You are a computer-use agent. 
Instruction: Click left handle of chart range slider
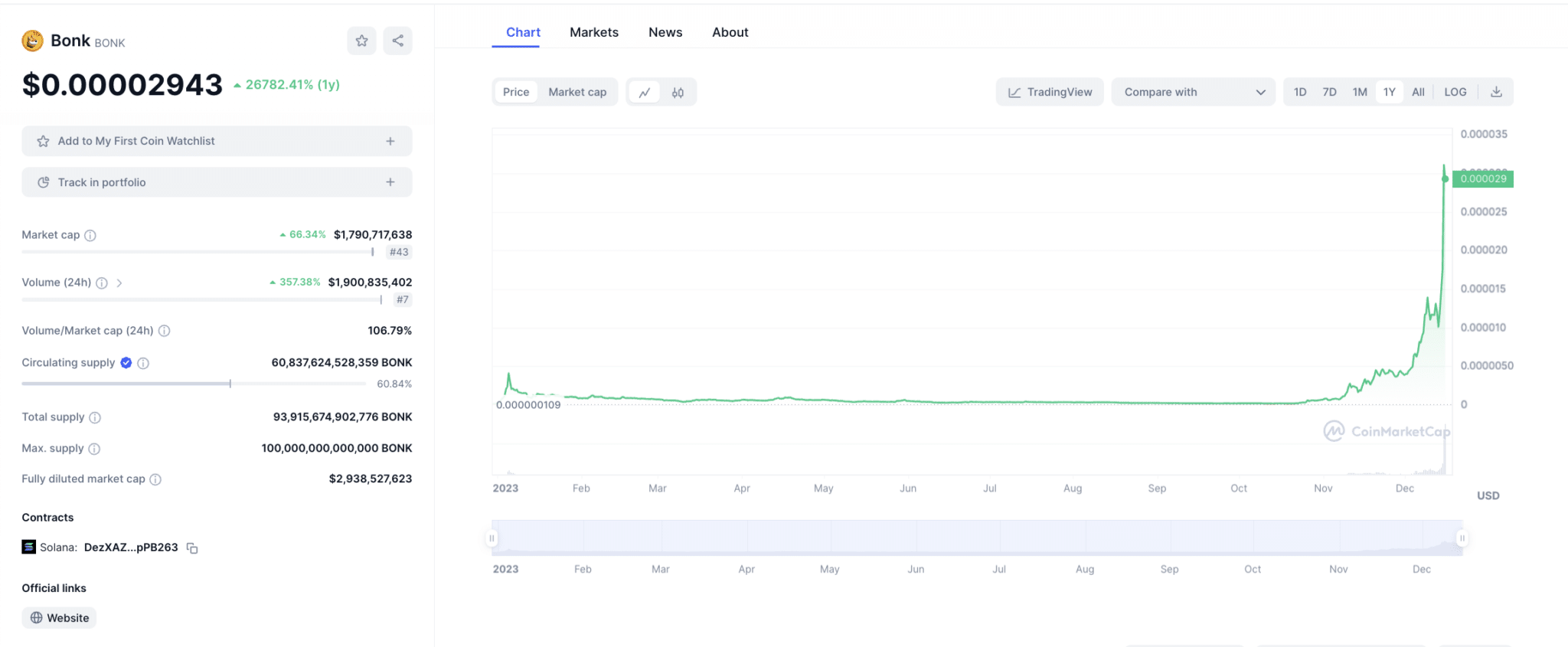492,538
